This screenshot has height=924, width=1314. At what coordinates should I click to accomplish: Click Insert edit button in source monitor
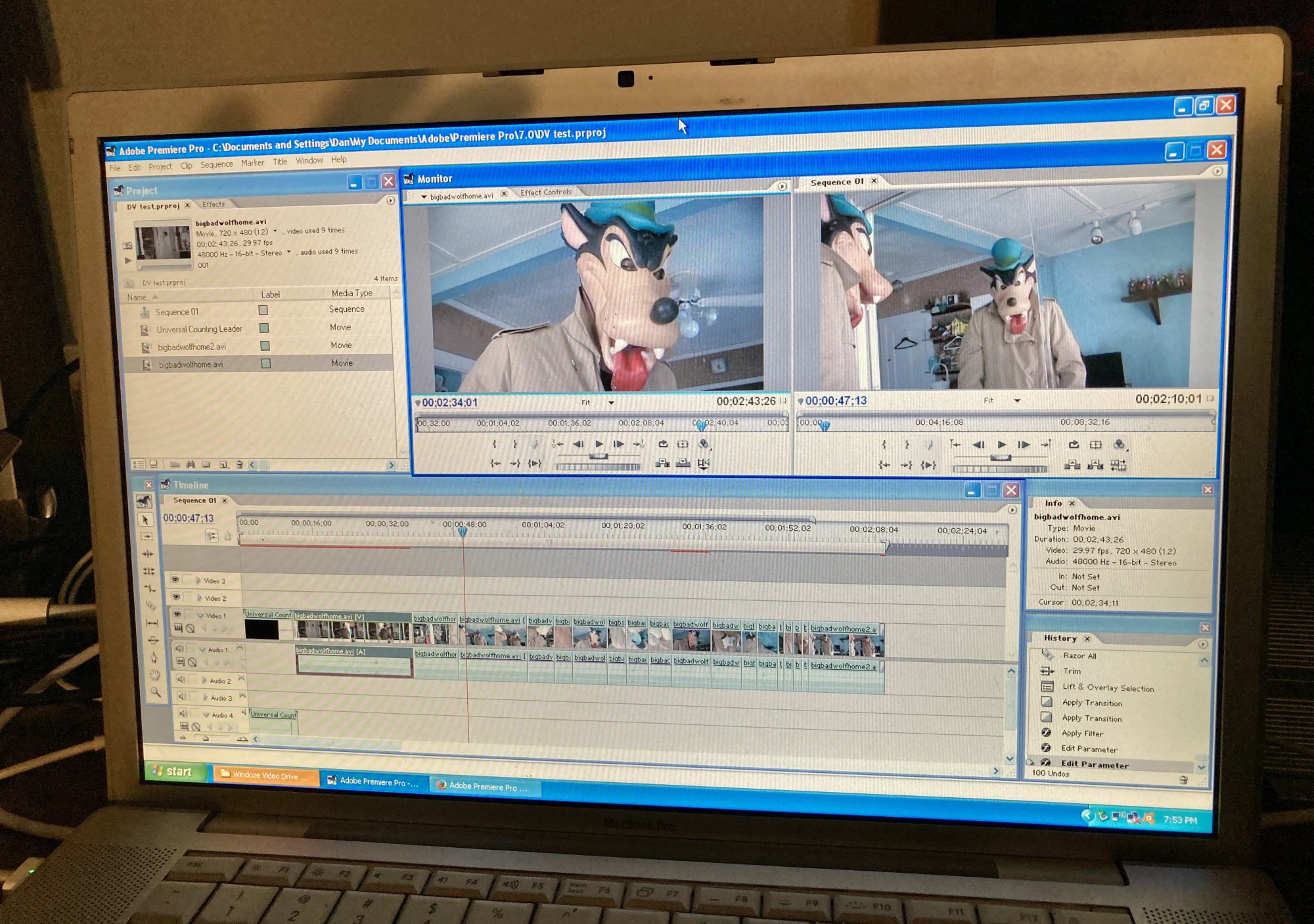662,463
